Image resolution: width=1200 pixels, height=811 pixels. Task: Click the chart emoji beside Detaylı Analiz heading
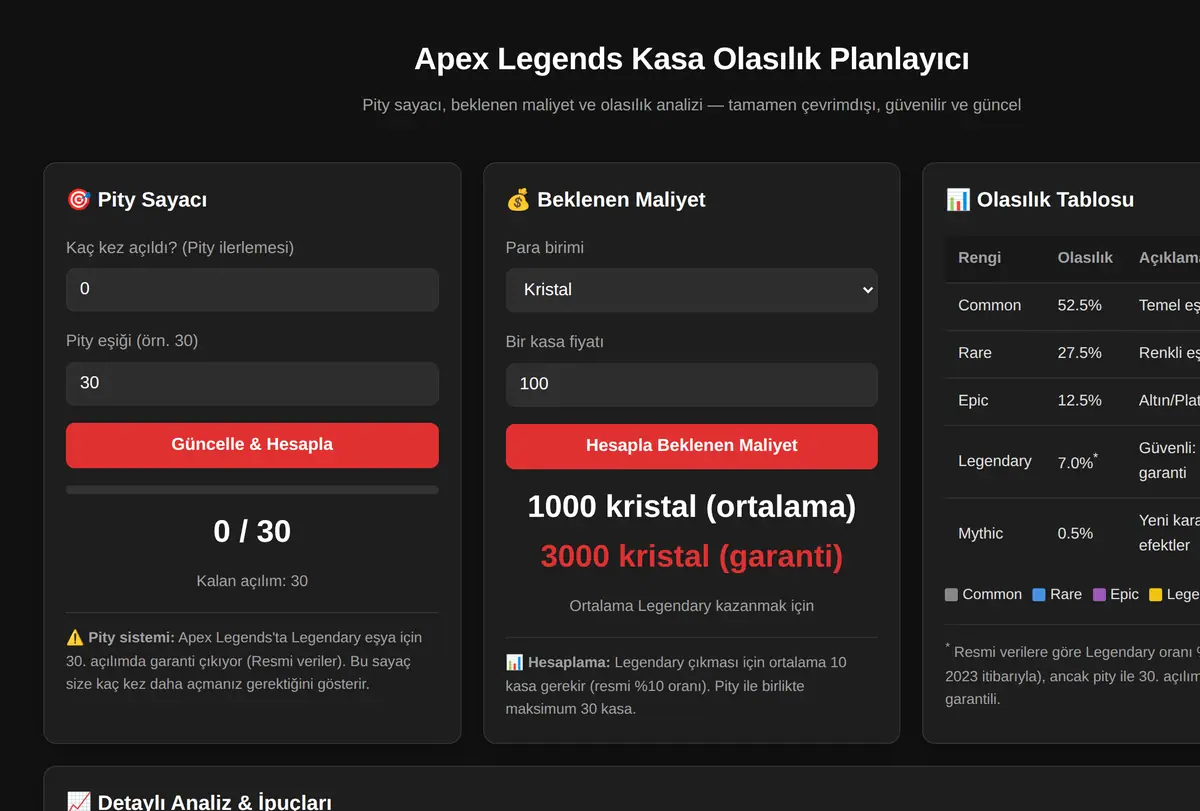click(78, 802)
